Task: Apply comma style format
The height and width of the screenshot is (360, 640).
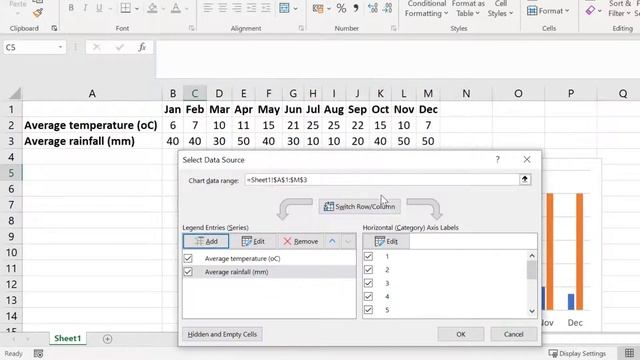Action: [356, 8]
